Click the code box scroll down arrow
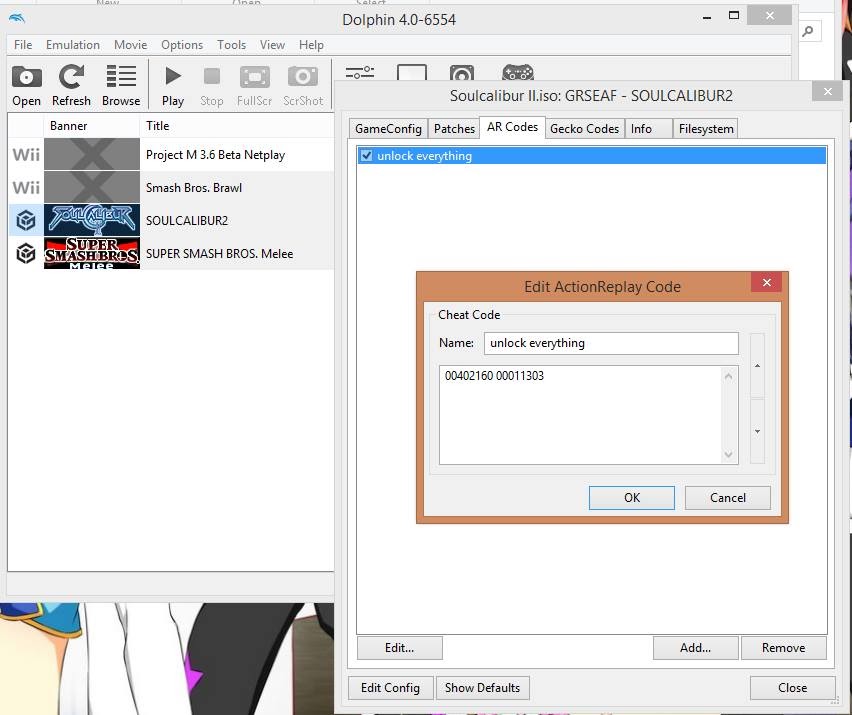This screenshot has width=852, height=715. [729, 455]
